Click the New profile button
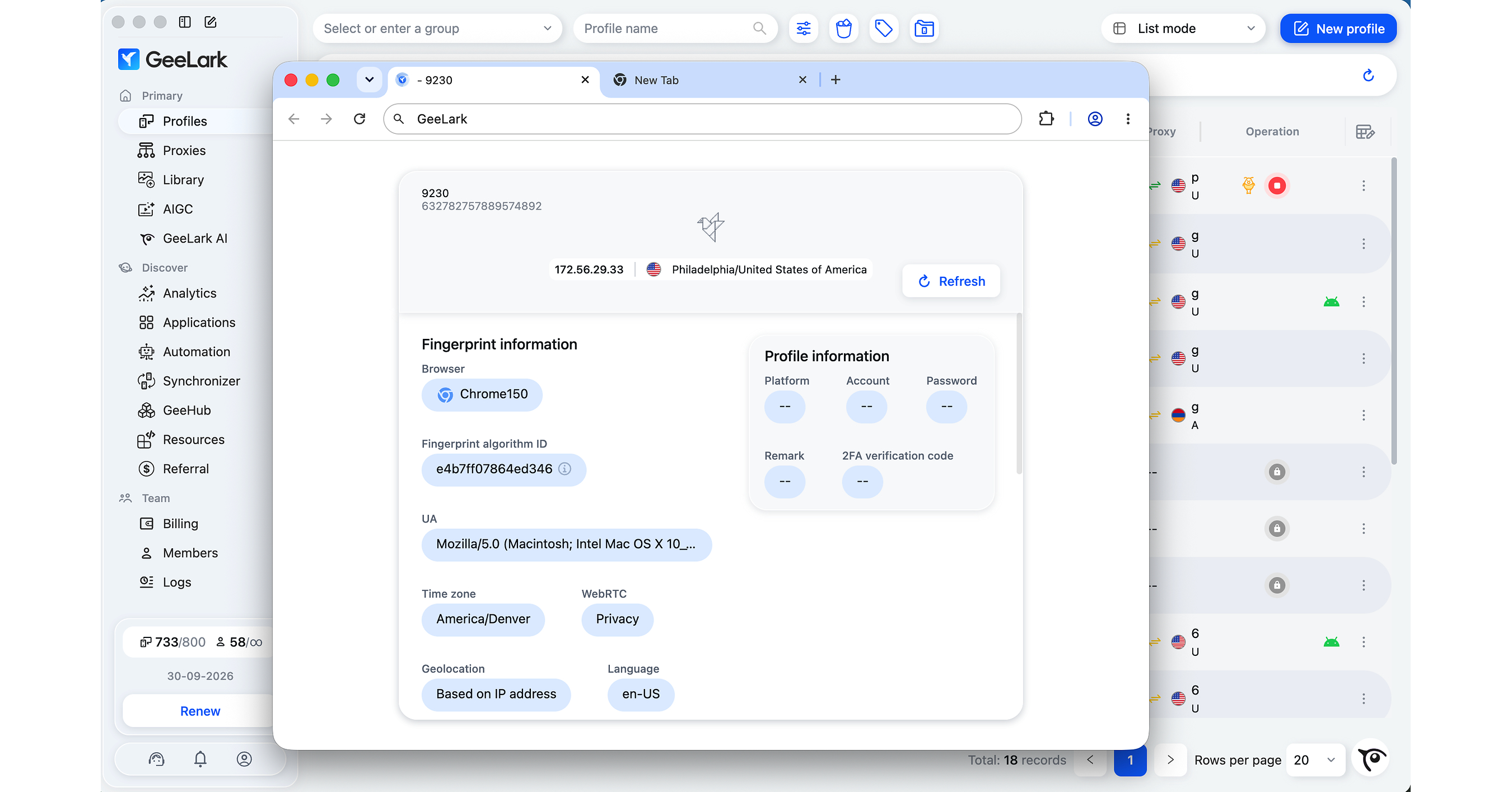1512x792 pixels. pos(1338,28)
